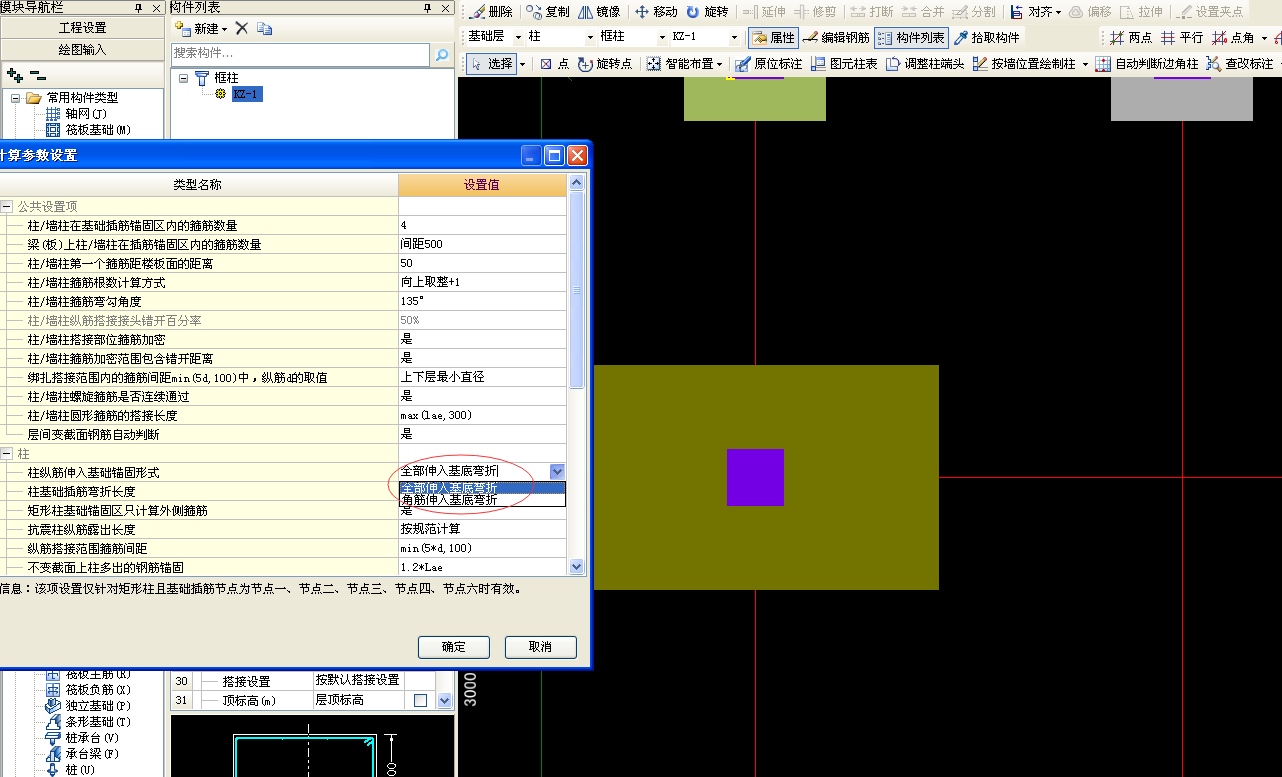Click the expand-all plus icon in navigation bar
Screen dimensions: 1282x777
(14, 75)
